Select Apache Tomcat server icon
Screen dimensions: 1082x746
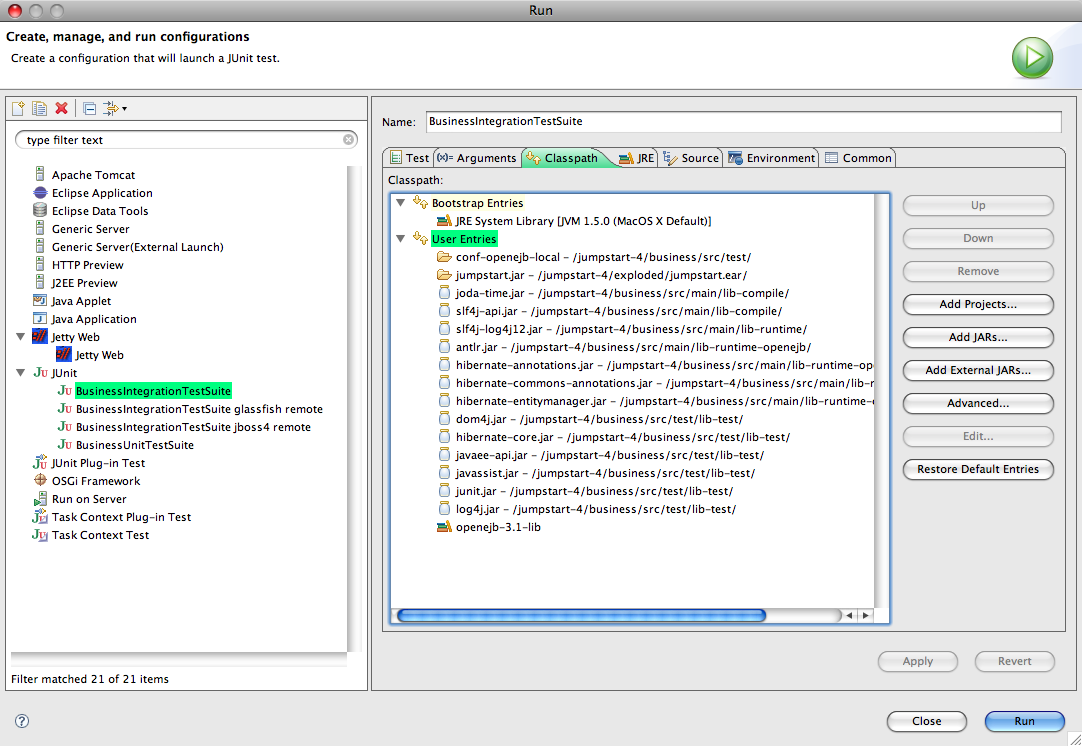click(40, 174)
